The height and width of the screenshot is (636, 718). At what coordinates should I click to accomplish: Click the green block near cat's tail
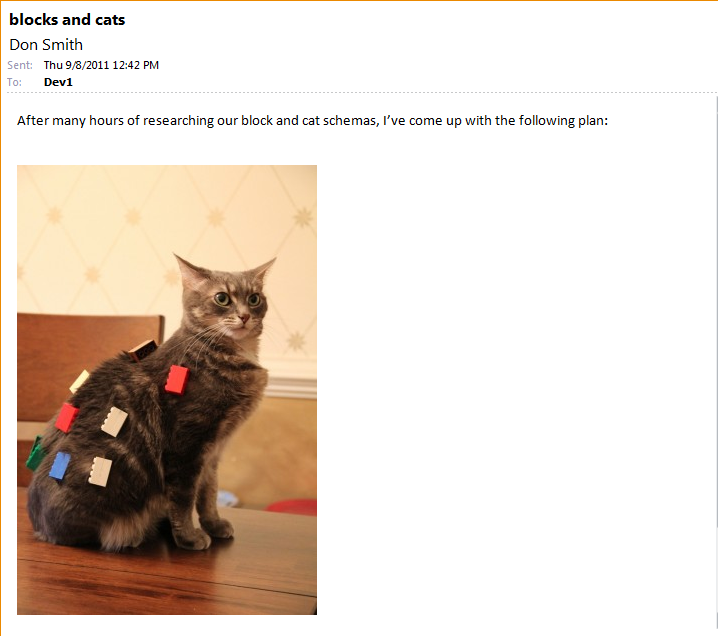pyautogui.click(x=35, y=453)
